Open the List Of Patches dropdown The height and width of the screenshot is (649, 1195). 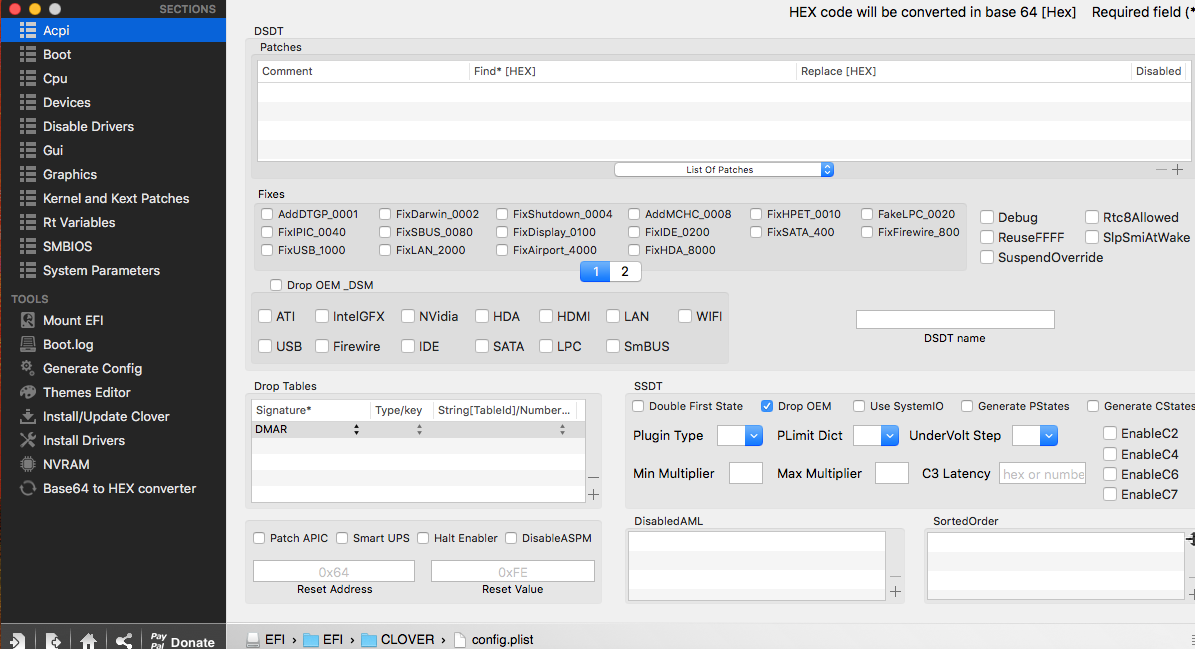pos(724,170)
